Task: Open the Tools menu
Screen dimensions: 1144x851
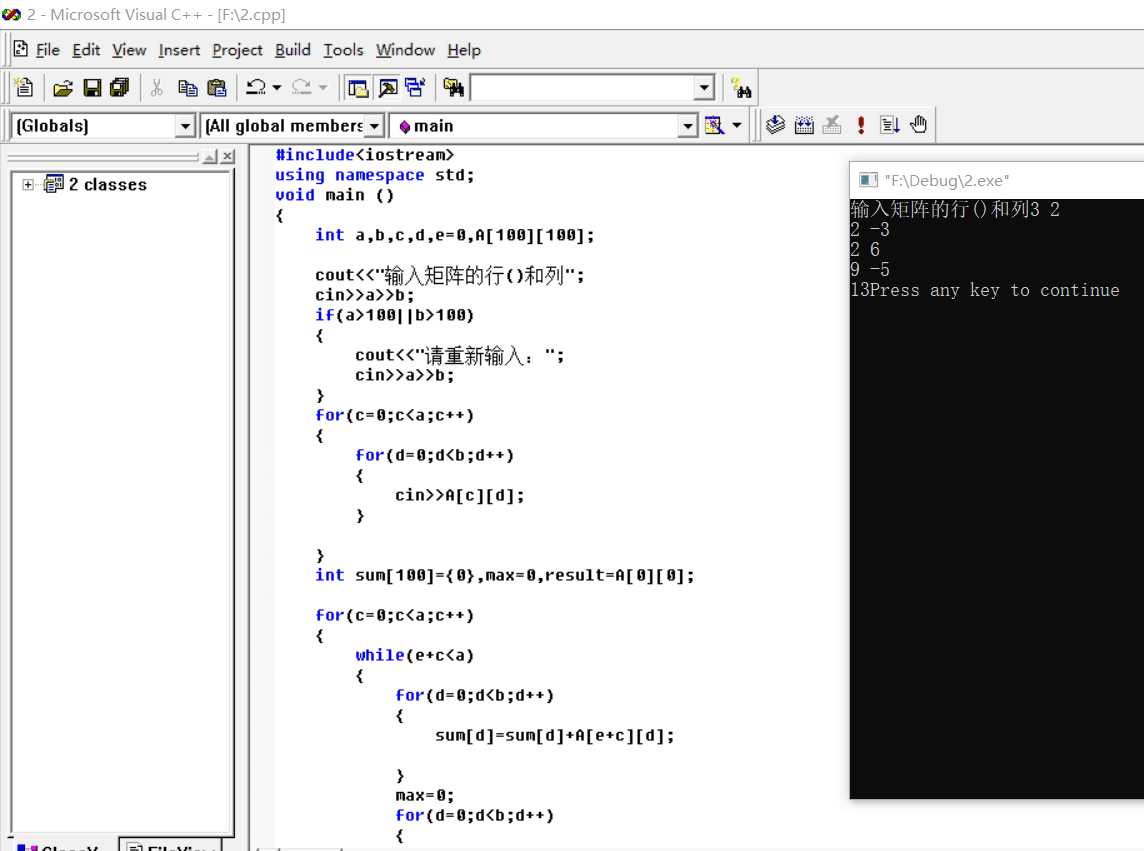Action: (x=343, y=50)
